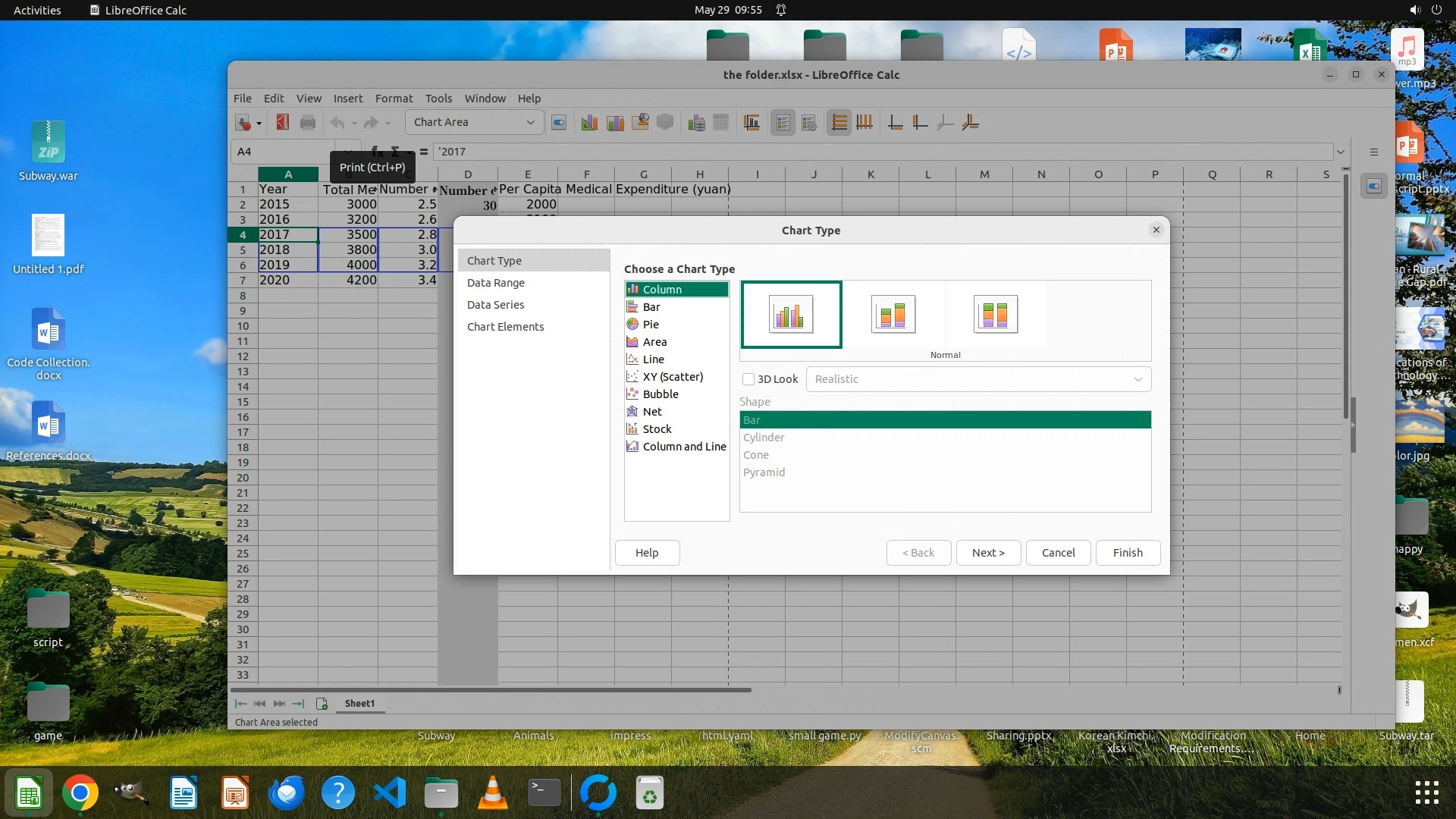
Task: Select the Pie chart type
Action: [651, 325]
